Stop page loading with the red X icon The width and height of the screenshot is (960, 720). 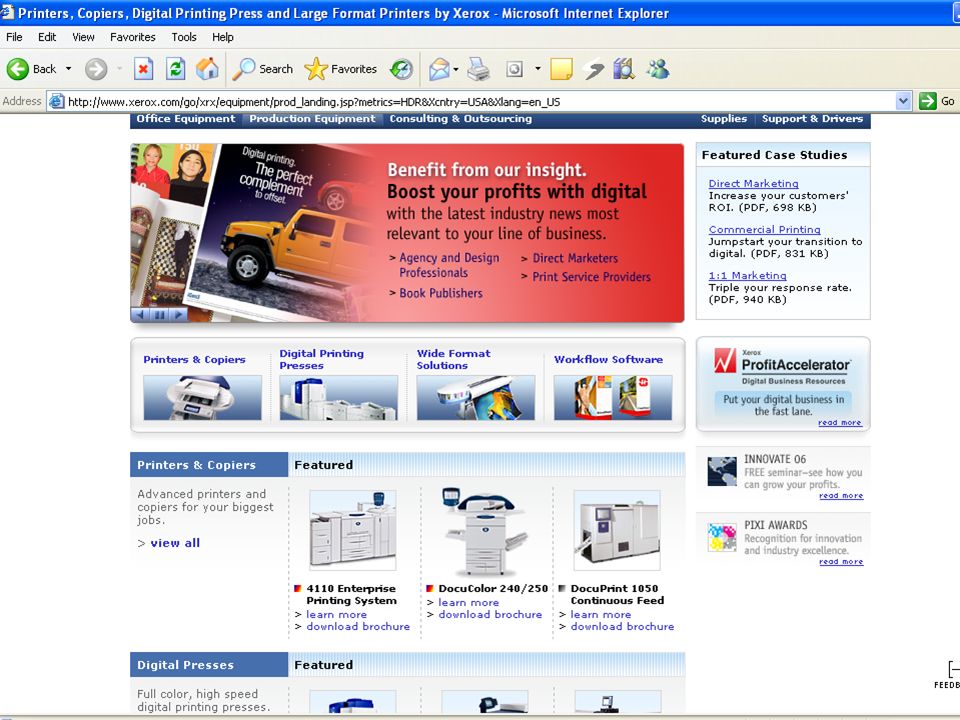(143, 69)
